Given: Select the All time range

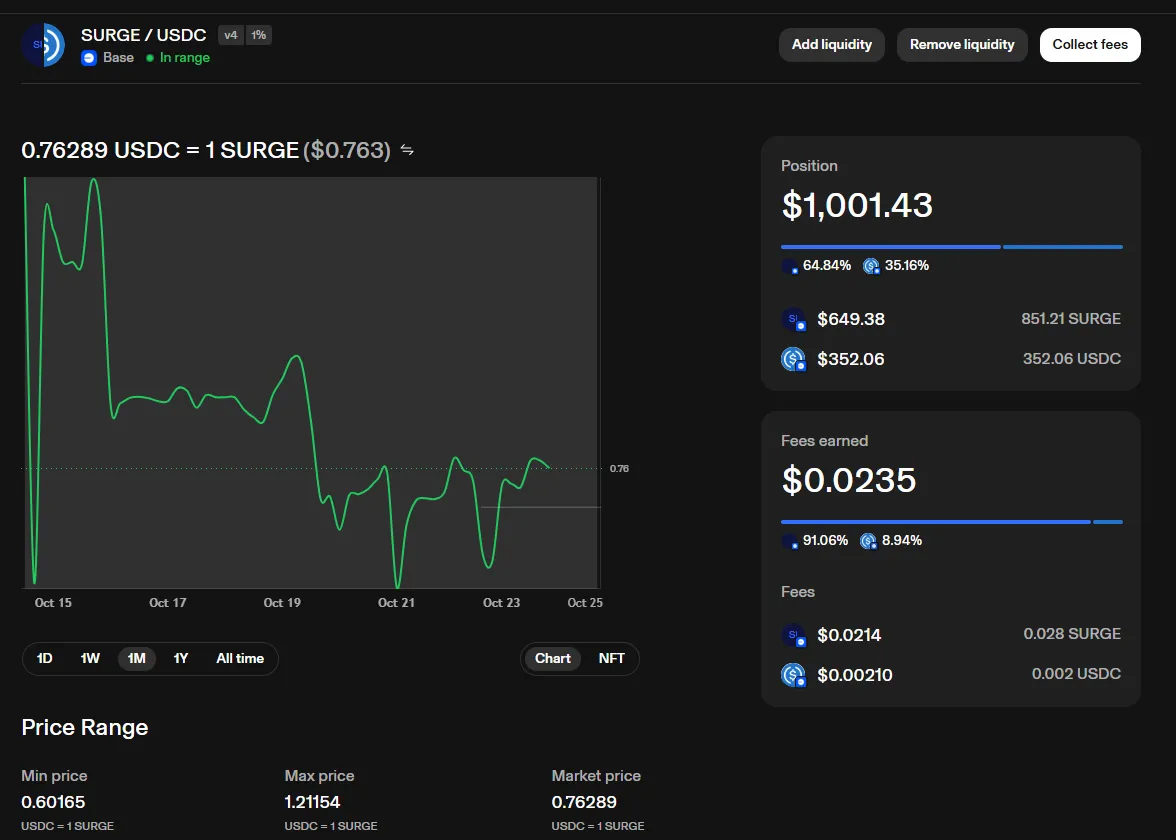Looking at the screenshot, I should tap(240, 658).
